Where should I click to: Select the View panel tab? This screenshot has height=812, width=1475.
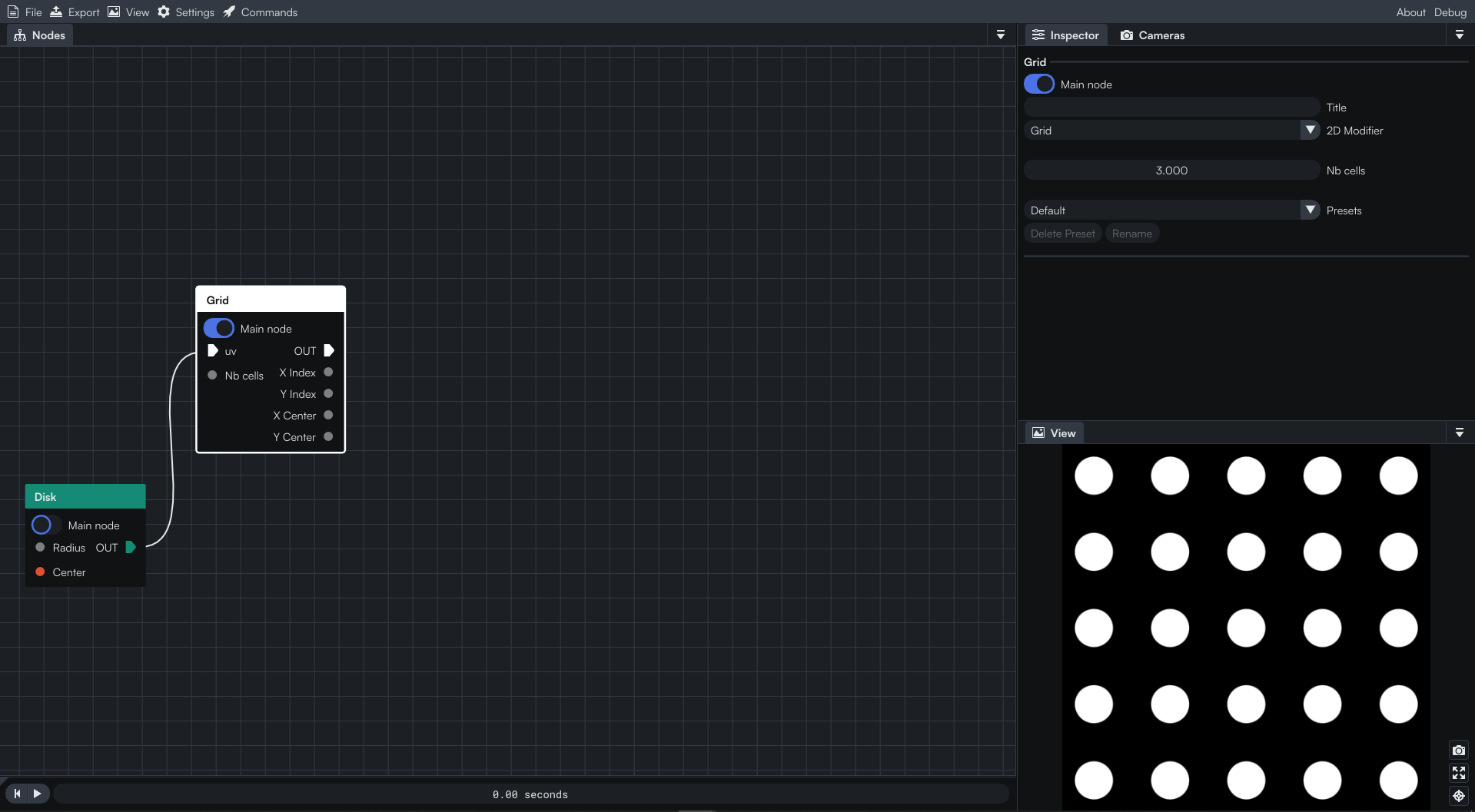click(x=1054, y=433)
